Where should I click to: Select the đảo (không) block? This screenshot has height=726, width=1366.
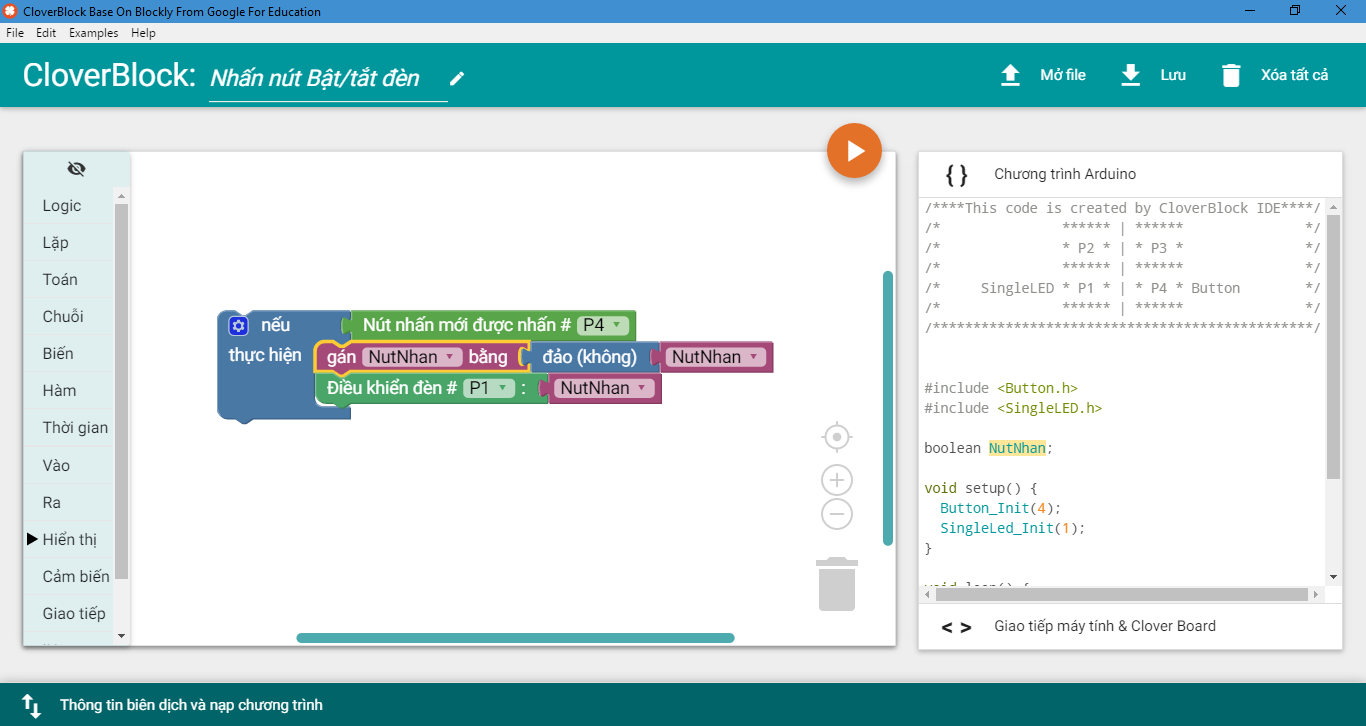[588, 357]
